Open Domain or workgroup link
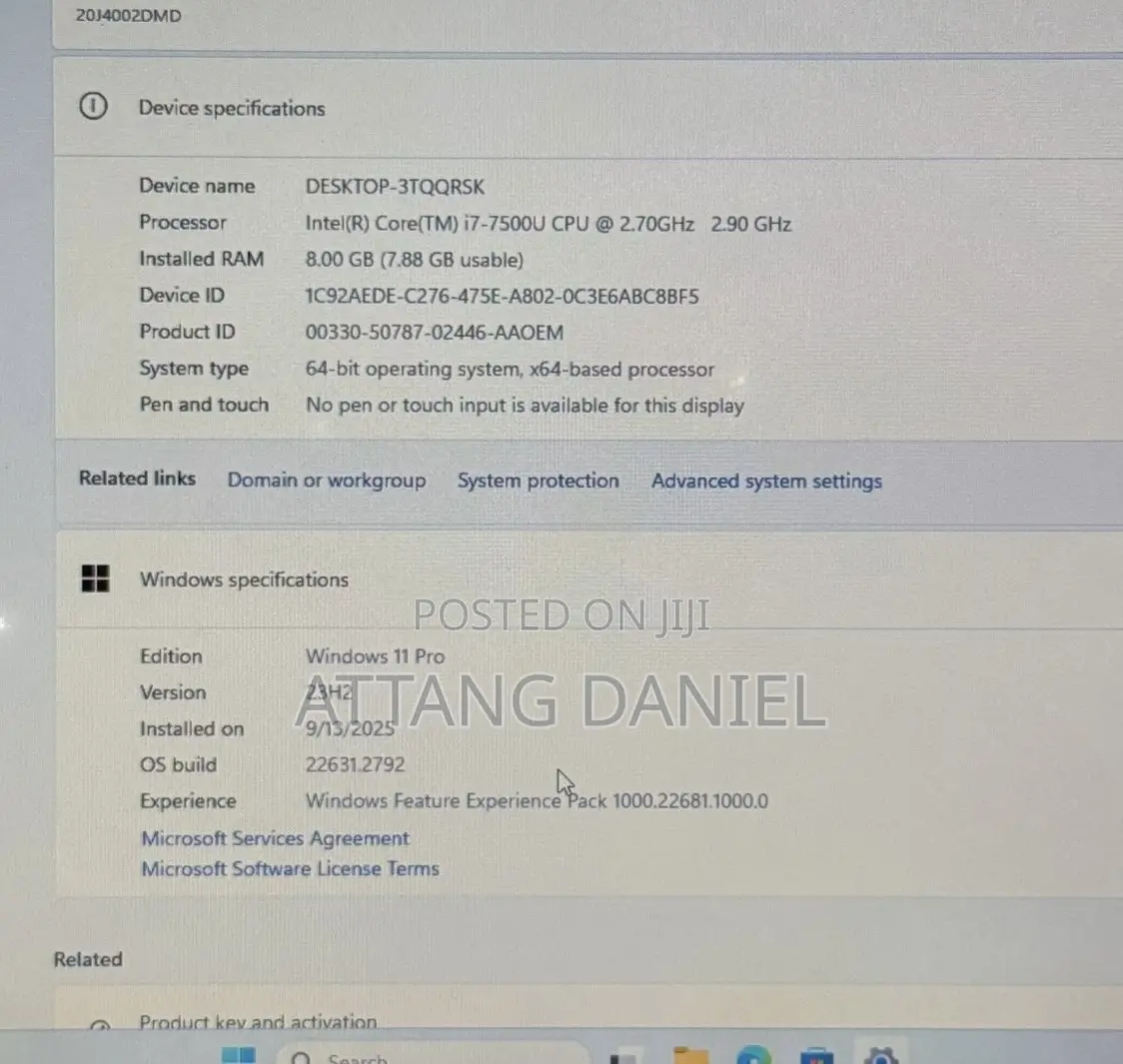Viewport: 1123px width, 1064px height. click(327, 480)
